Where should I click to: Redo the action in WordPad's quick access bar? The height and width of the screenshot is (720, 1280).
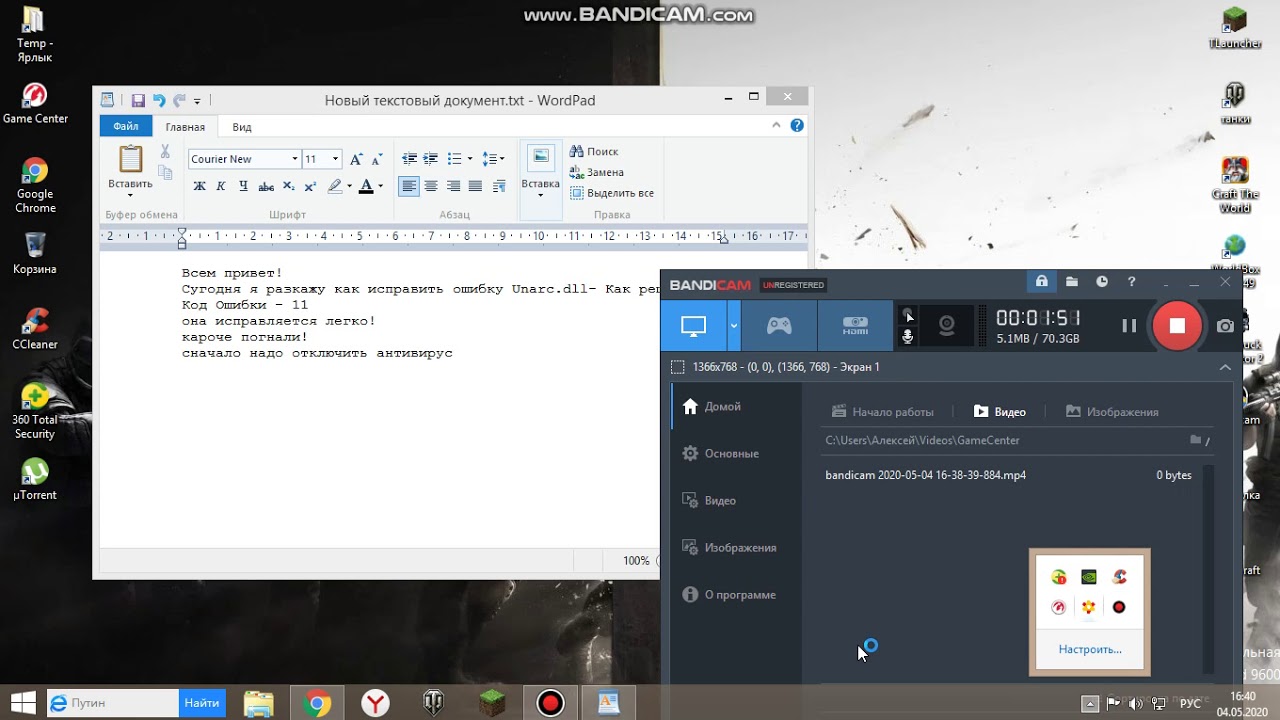tap(179, 100)
